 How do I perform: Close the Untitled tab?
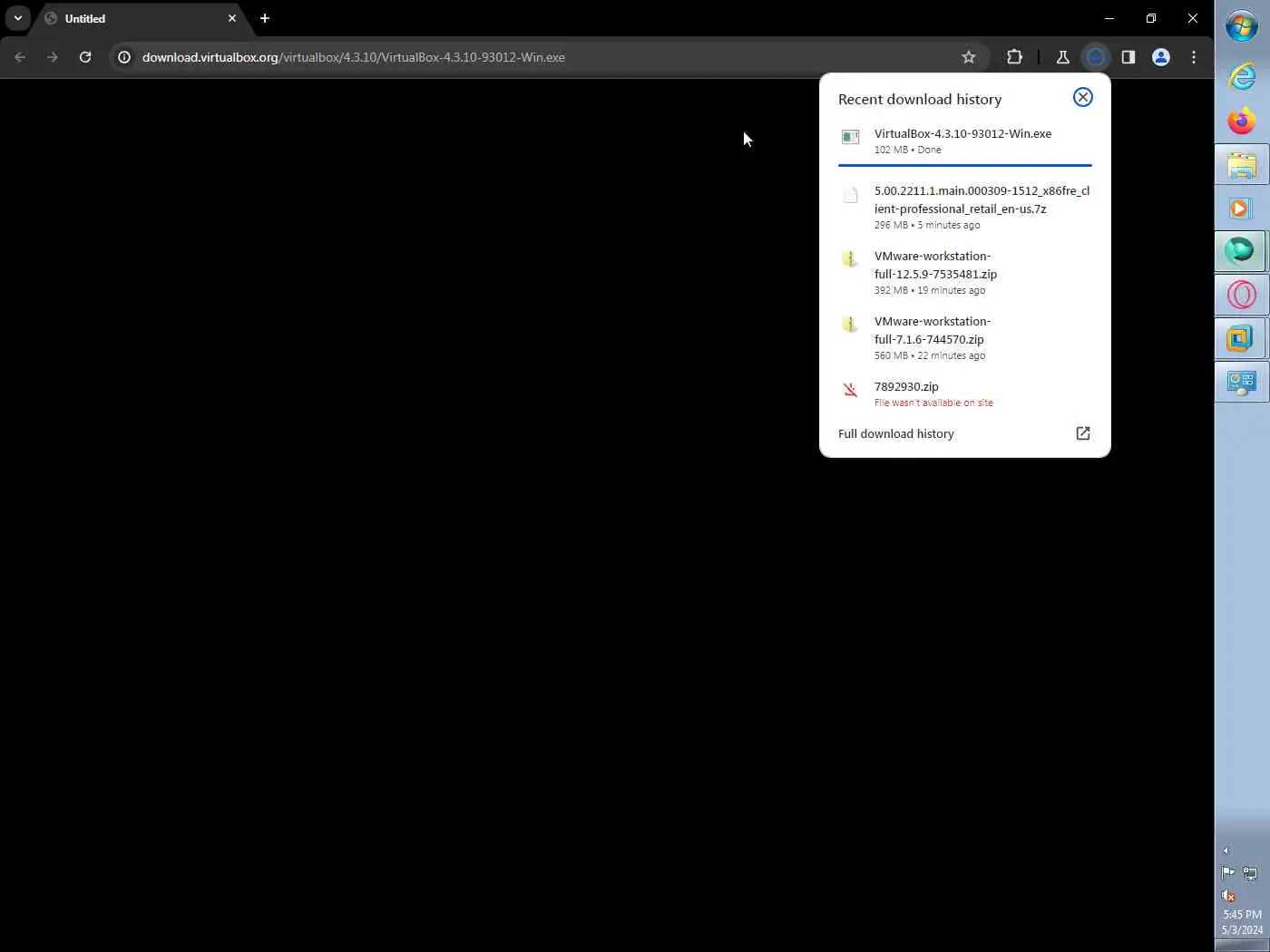232,18
